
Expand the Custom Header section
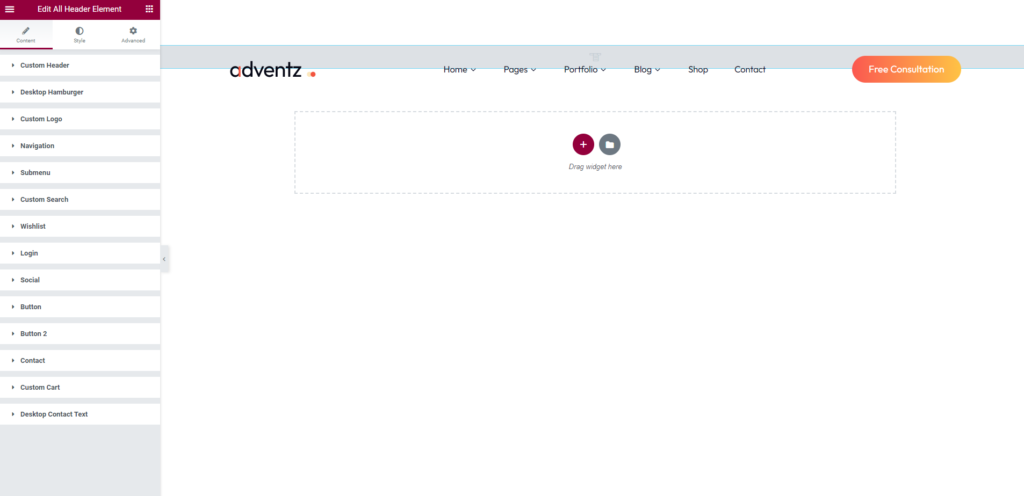(x=45, y=65)
